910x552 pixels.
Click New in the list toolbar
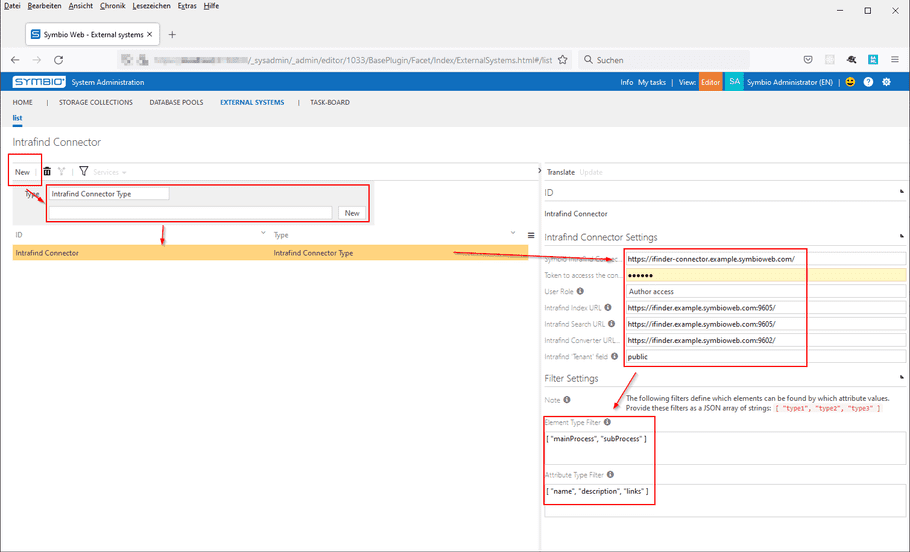22,172
